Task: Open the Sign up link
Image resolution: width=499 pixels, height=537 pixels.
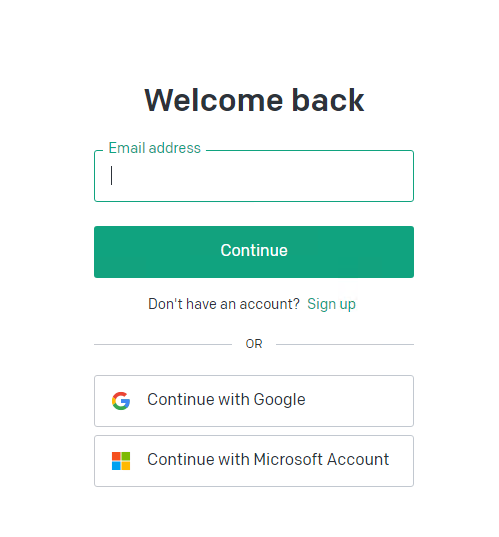Action: tap(331, 304)
